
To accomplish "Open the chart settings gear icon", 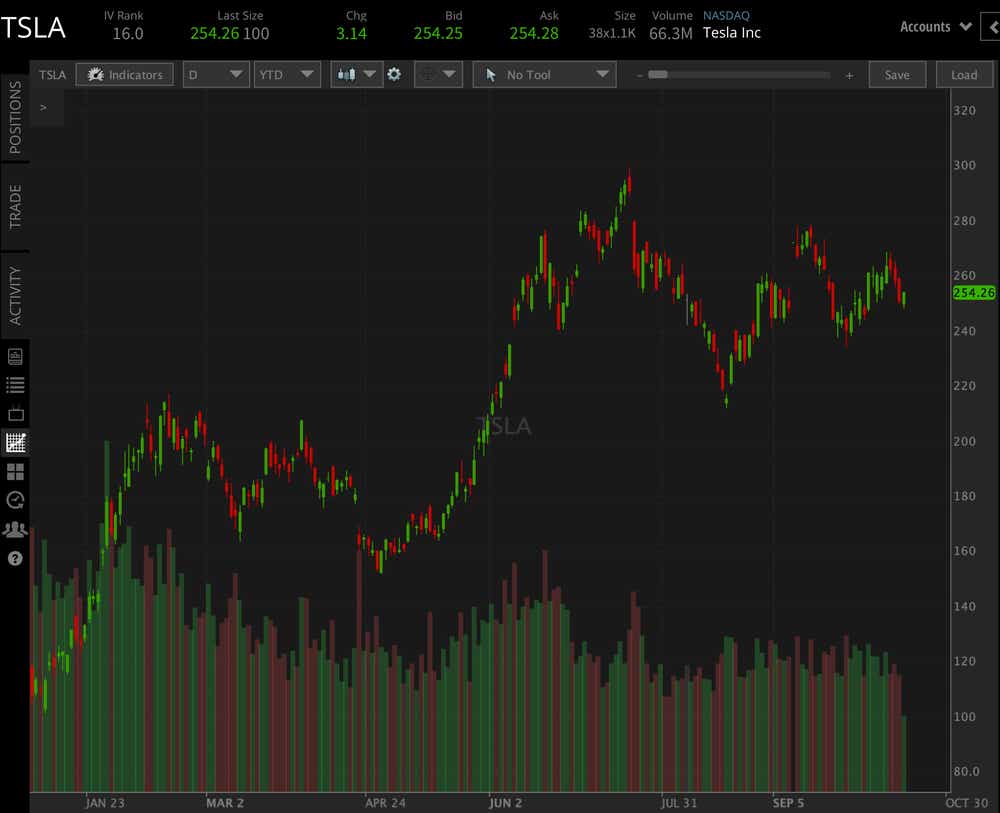I will [x=395, y=74].
